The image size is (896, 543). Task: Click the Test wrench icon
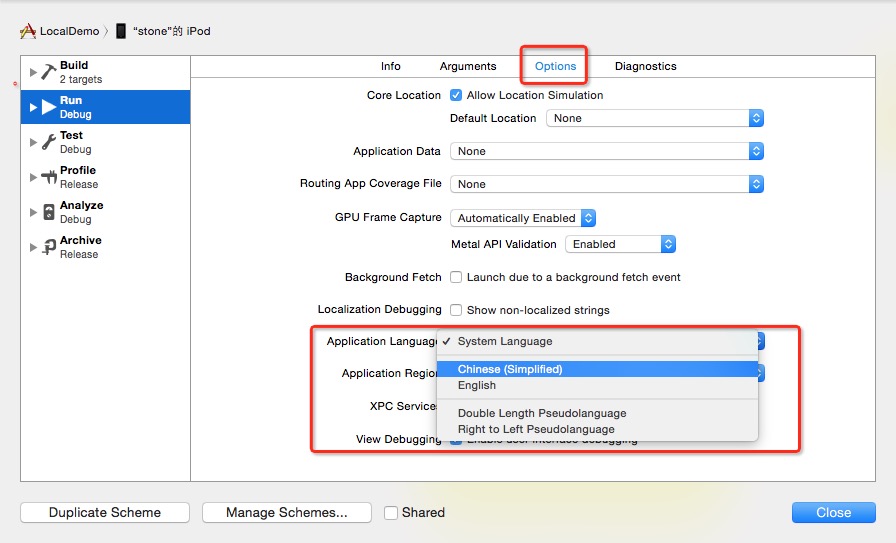point(49,142)
